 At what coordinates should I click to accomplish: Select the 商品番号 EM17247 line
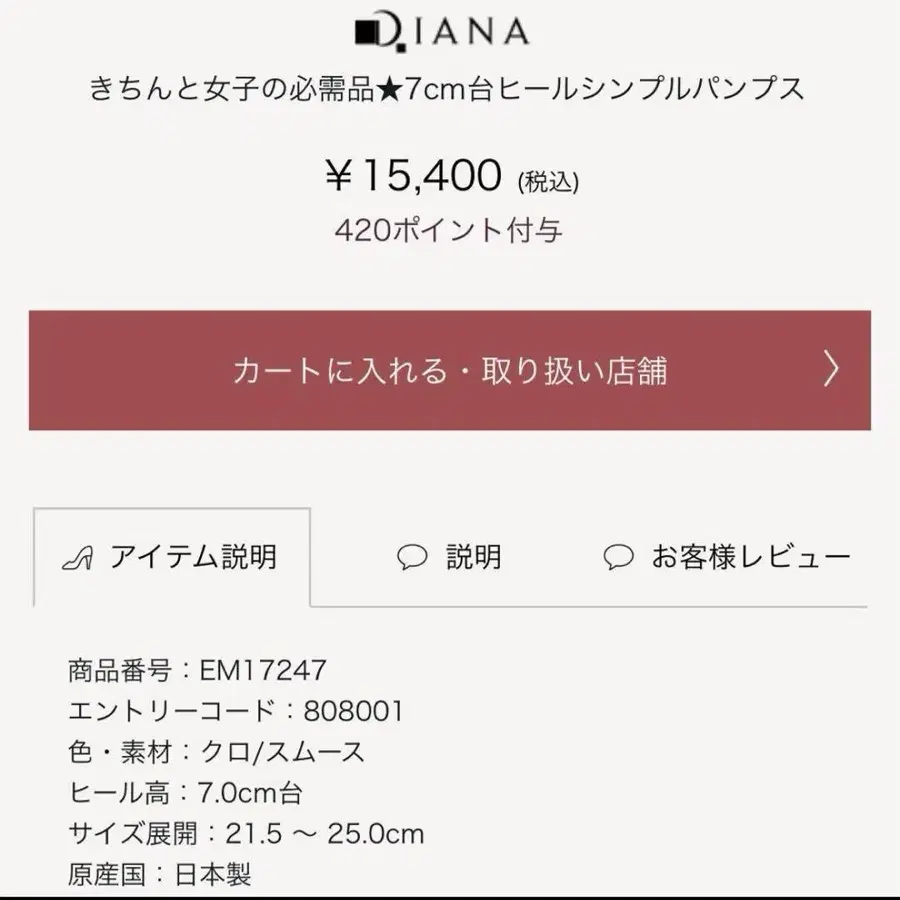pyautogui.click(x=197, y=669)
